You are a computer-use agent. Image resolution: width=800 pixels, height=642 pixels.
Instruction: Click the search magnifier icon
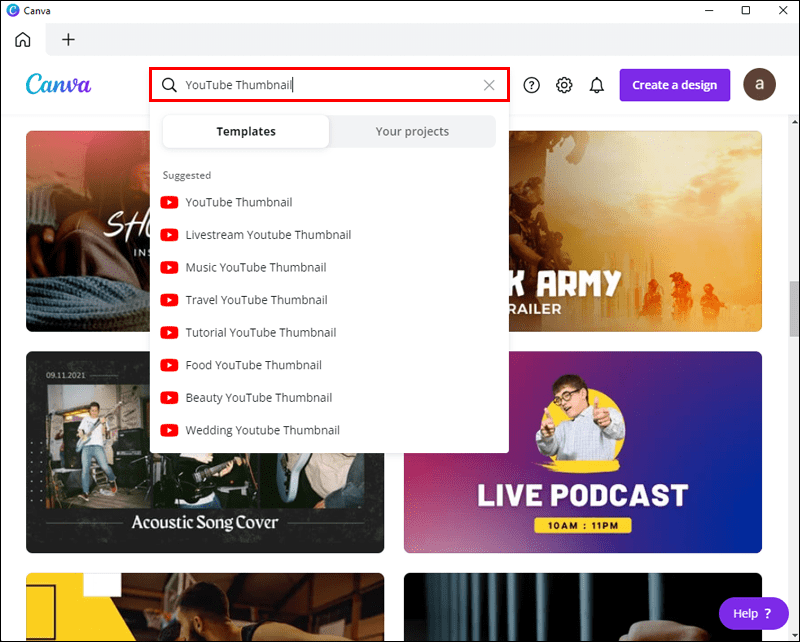169,85
